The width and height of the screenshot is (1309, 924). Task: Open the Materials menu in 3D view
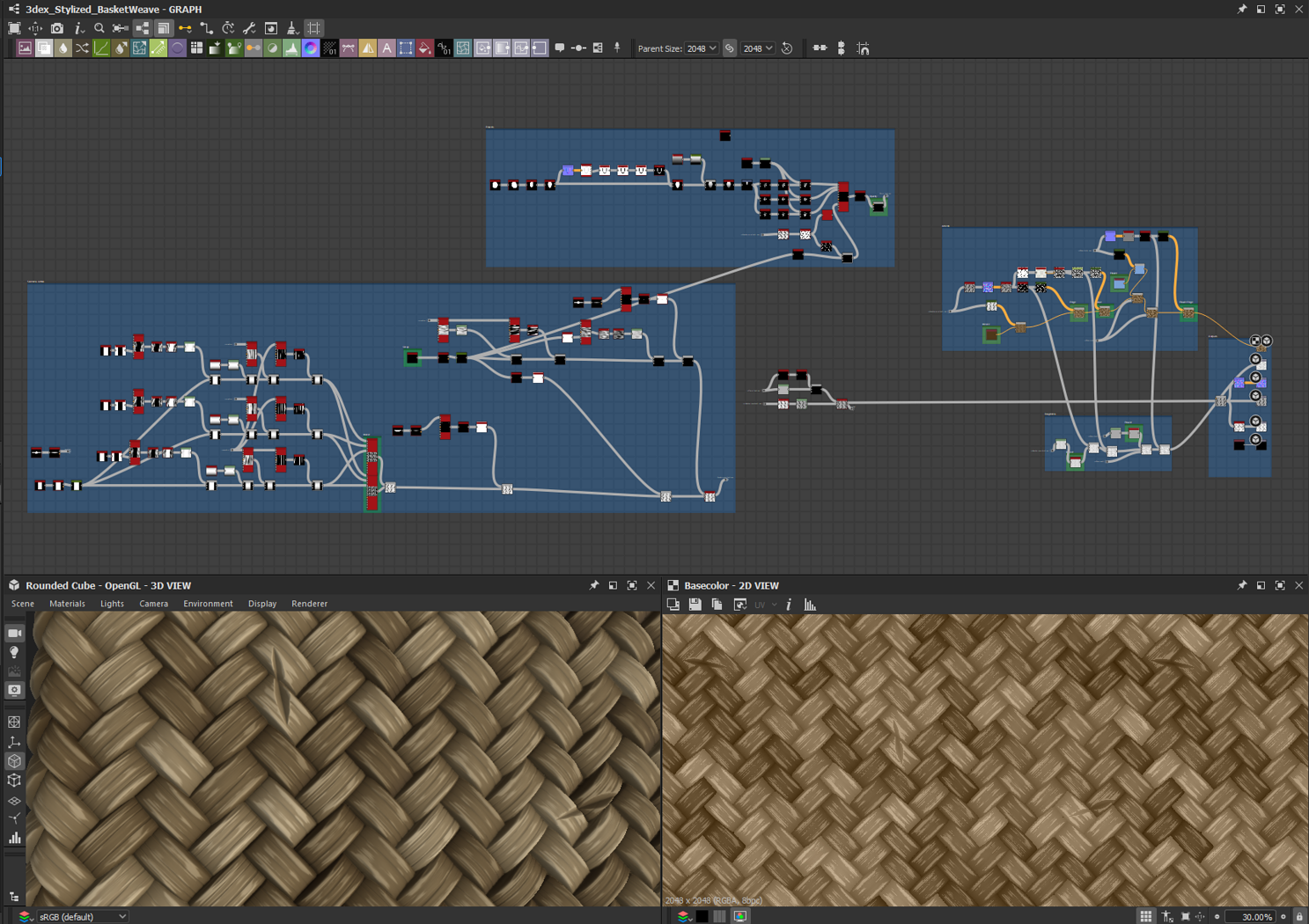pos(67,604)
